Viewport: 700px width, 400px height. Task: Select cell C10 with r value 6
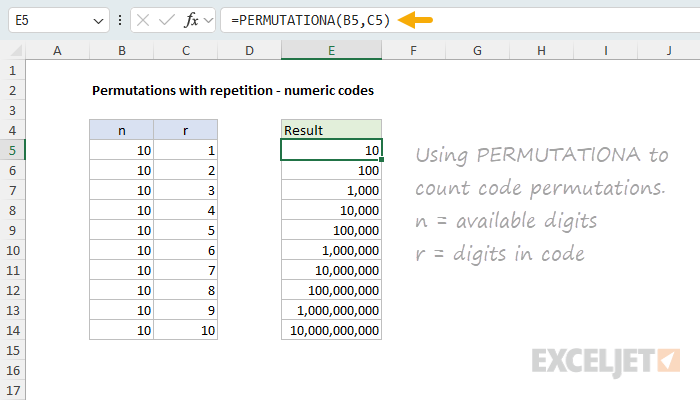(186, 250)
